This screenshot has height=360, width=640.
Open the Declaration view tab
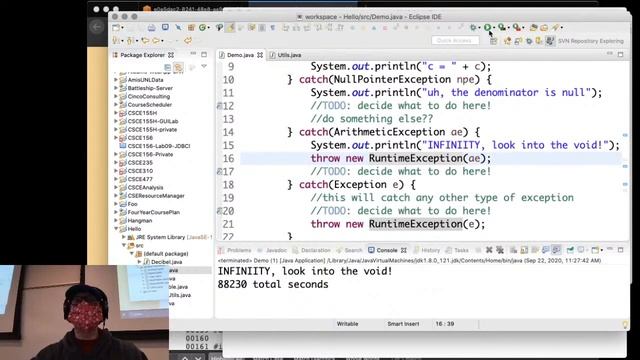tap(311, 250)
